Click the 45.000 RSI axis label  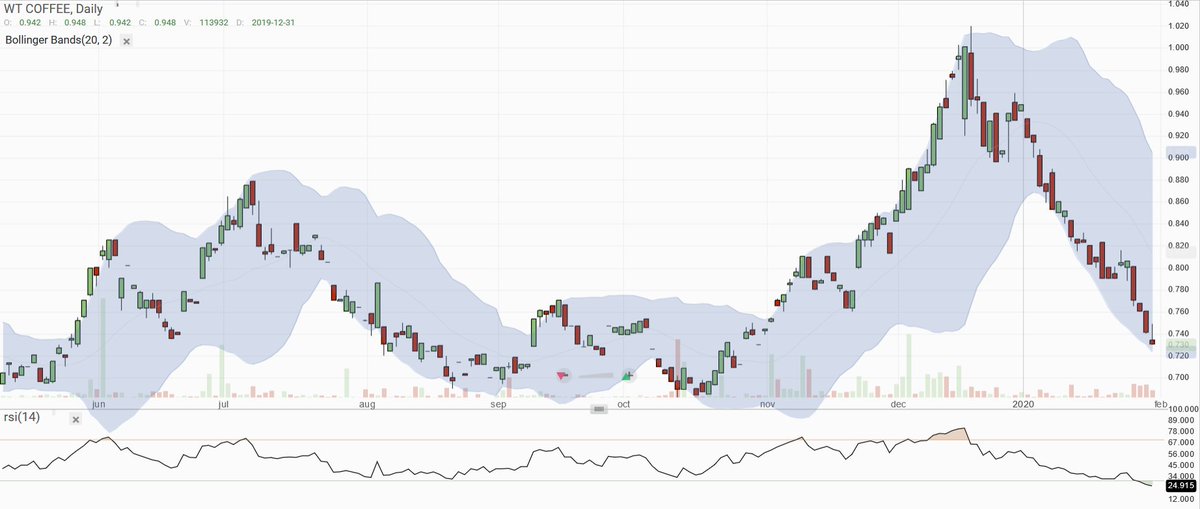[1181, 464]
